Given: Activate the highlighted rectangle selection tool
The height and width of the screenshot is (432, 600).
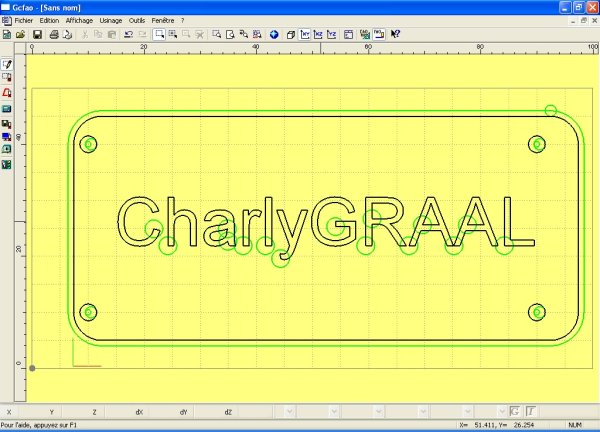Looking at the screenshot, I should click(159, 34).
